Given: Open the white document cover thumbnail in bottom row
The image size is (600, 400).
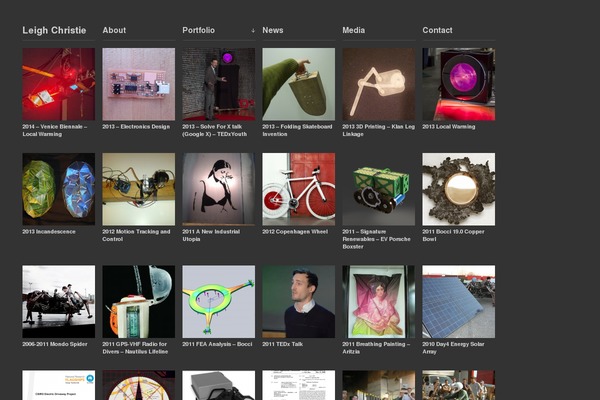Looking at the screenshot, I should (x=59, y=385).
